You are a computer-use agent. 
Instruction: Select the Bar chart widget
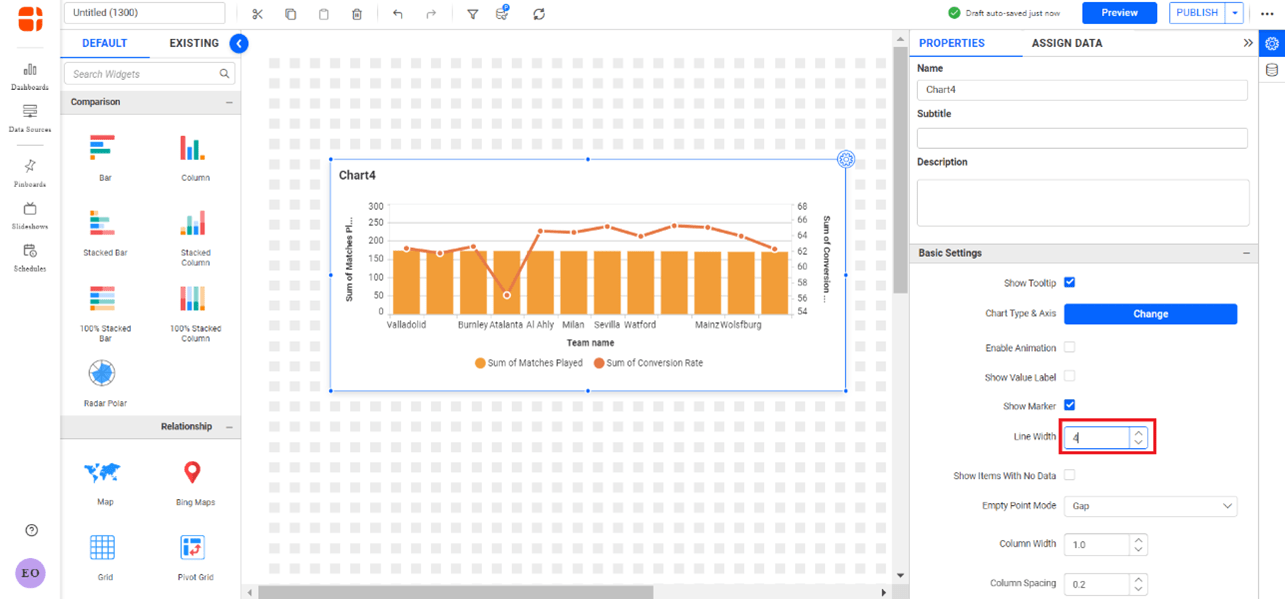(105, 158)
